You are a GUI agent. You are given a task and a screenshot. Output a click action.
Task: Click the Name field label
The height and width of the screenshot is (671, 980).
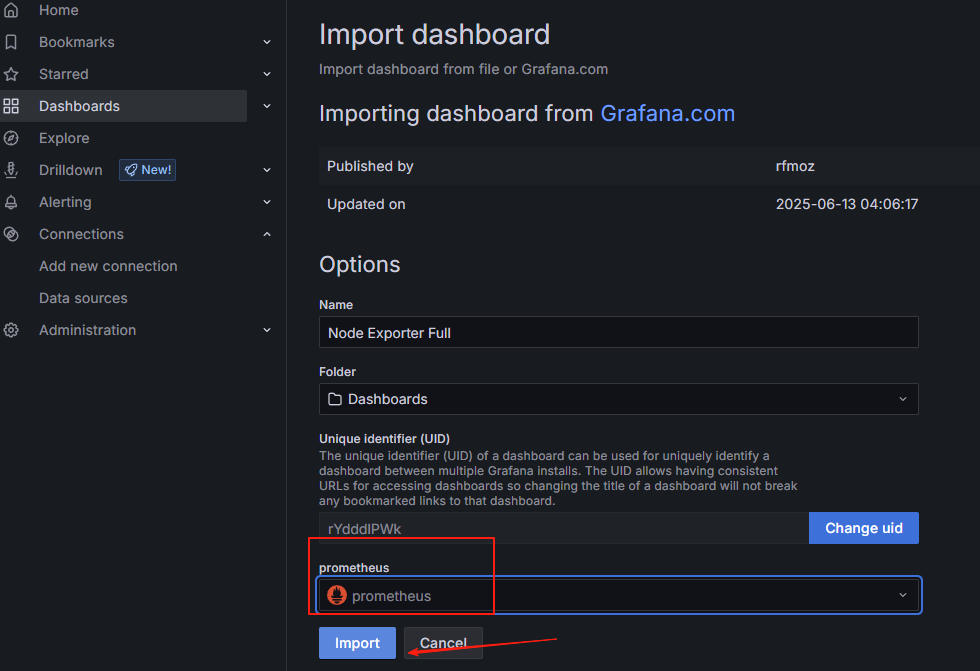pyautogui.click(x=336, y=305)
